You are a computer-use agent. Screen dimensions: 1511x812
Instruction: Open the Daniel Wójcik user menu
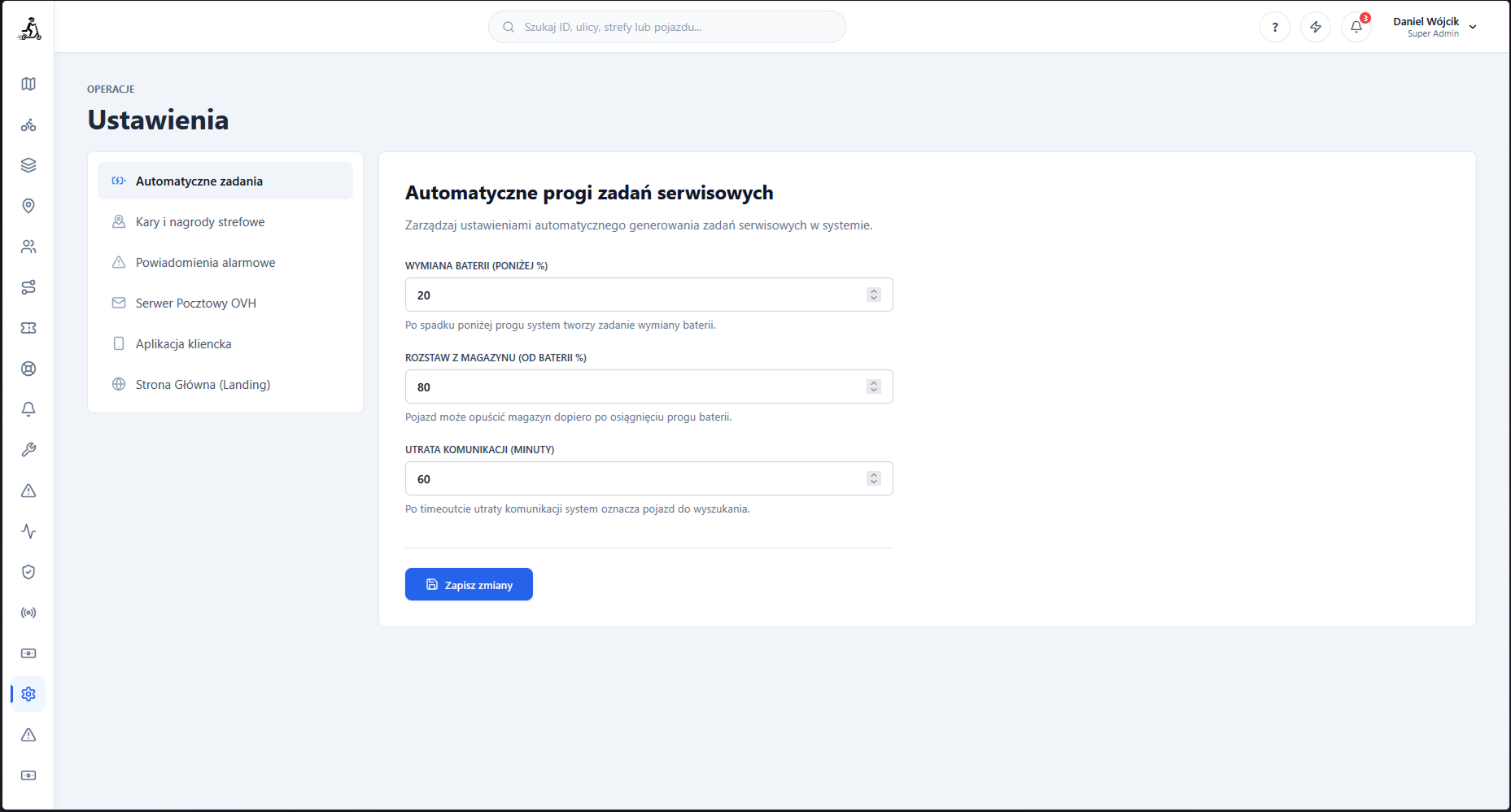(1435, 27)
